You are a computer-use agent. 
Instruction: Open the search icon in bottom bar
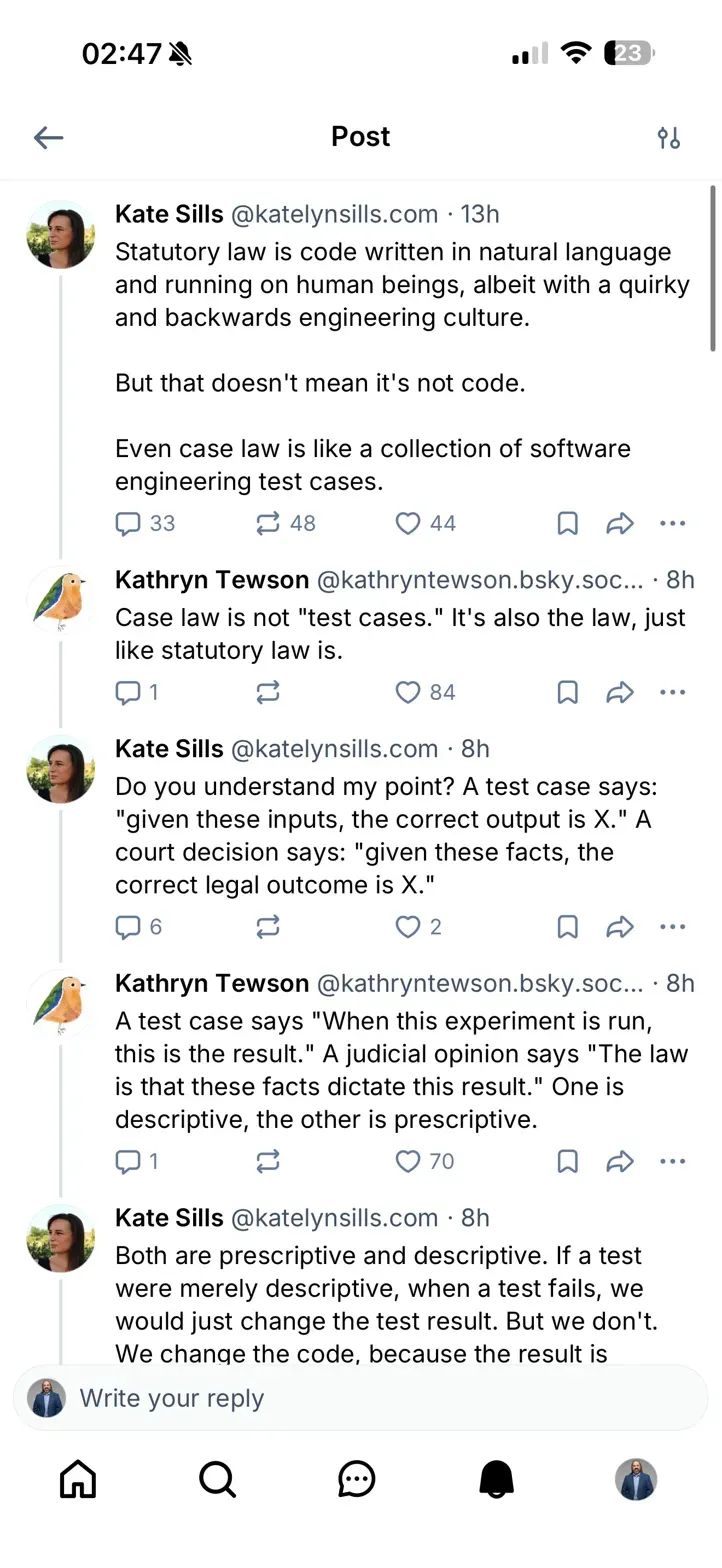coord(217,1480)
